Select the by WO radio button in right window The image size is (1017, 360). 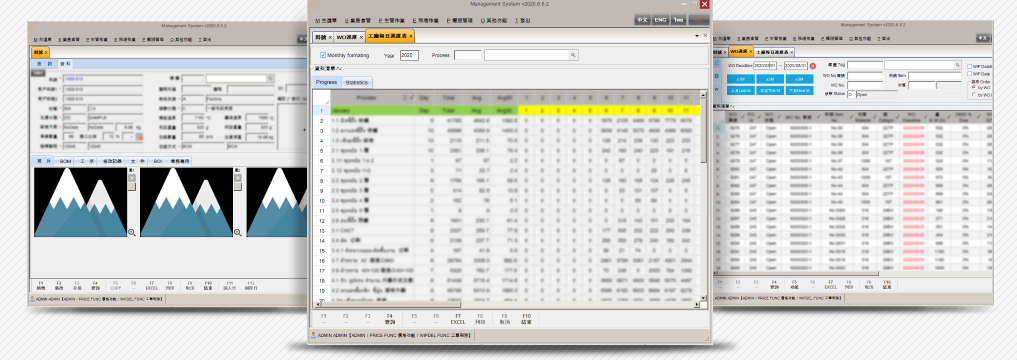coord(973,87)
